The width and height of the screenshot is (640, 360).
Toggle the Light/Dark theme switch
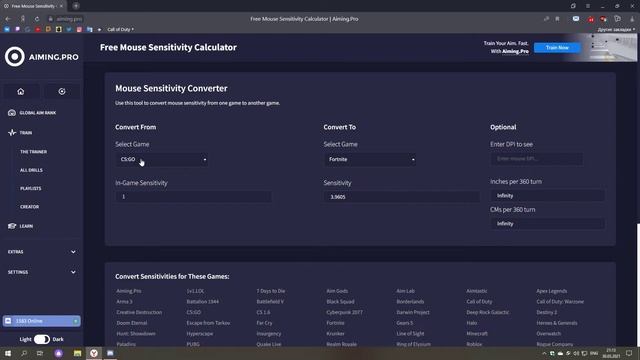pyautogui.click(x=42, y=339)
